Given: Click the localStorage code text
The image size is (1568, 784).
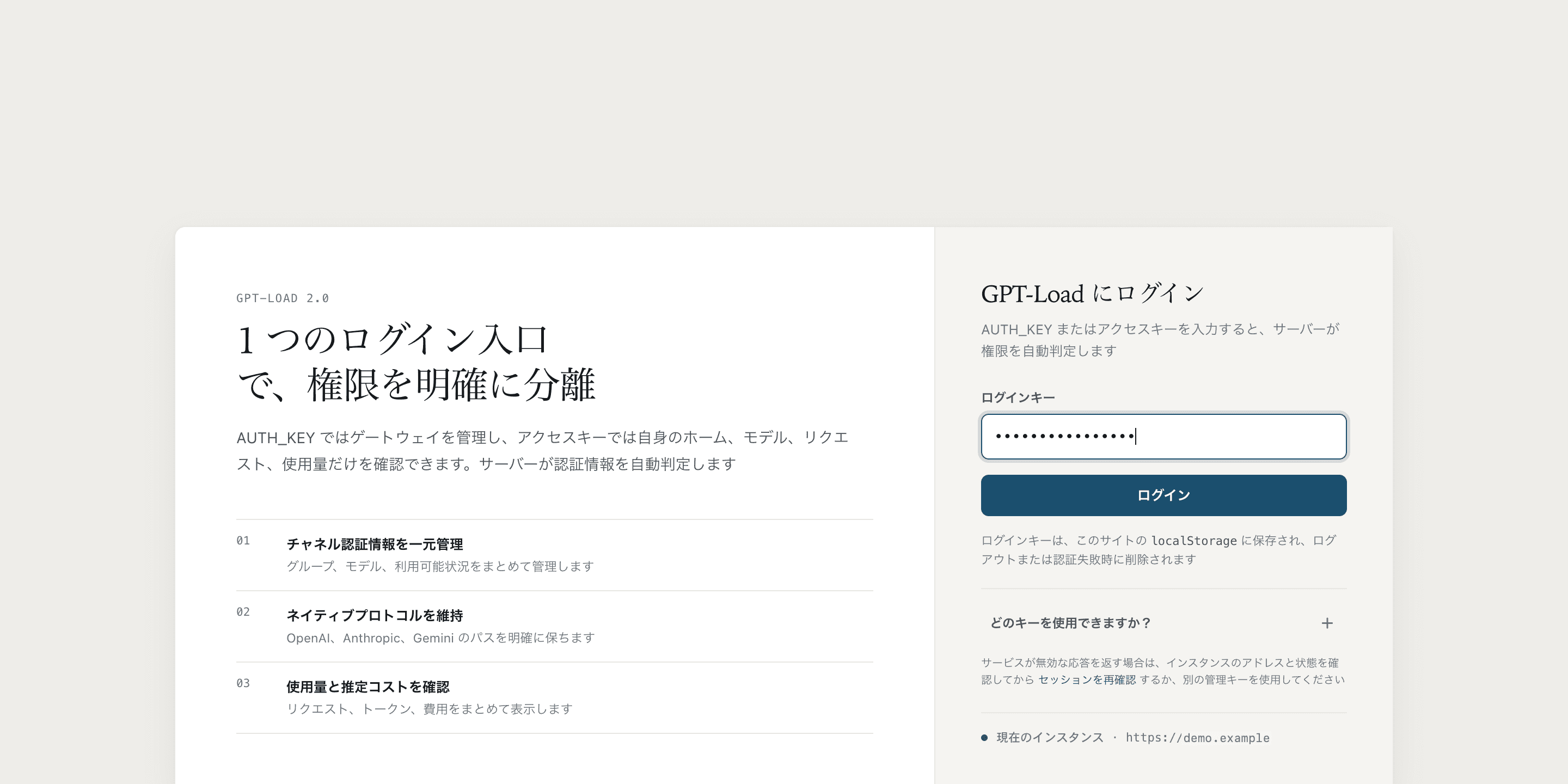Looking at the screenshot, I should [x=1193, y=541].
